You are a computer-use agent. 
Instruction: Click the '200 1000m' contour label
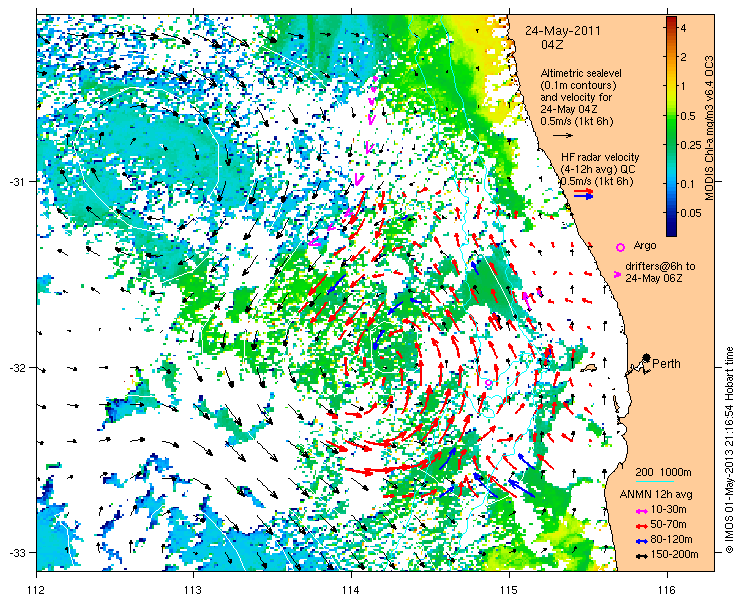(664, 473)
